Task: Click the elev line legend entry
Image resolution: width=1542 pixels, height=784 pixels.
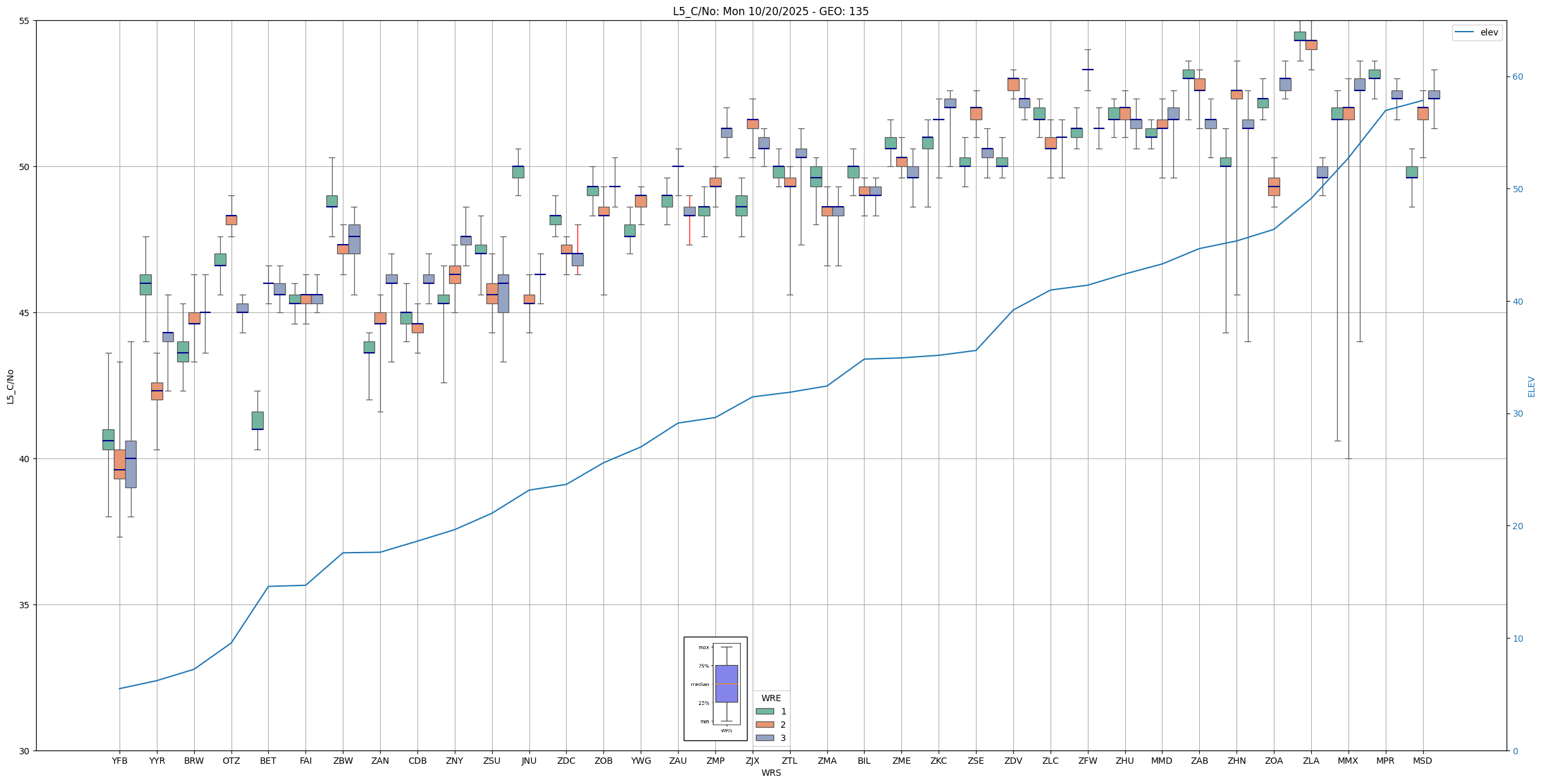Action: tap(1477, 32)
